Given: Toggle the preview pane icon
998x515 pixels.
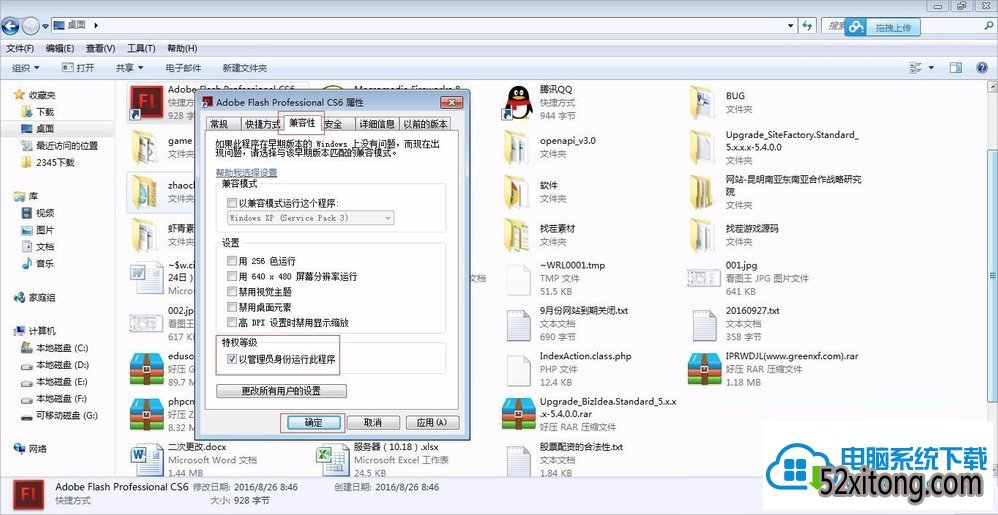Looking at the screenshot, I should (955, 67).
